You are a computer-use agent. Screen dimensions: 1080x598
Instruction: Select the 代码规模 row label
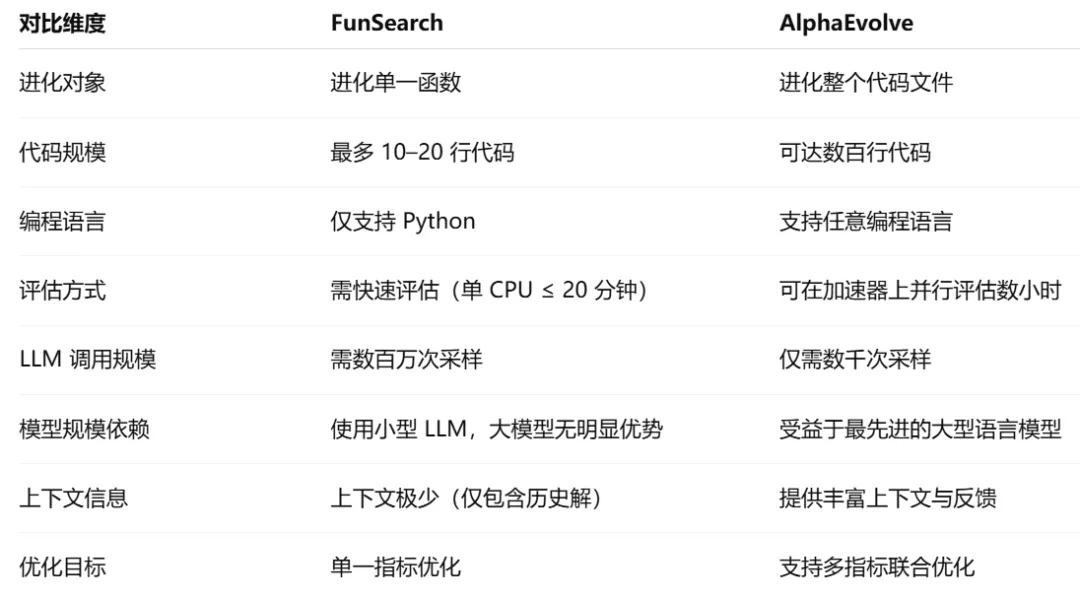pos(62,152)
